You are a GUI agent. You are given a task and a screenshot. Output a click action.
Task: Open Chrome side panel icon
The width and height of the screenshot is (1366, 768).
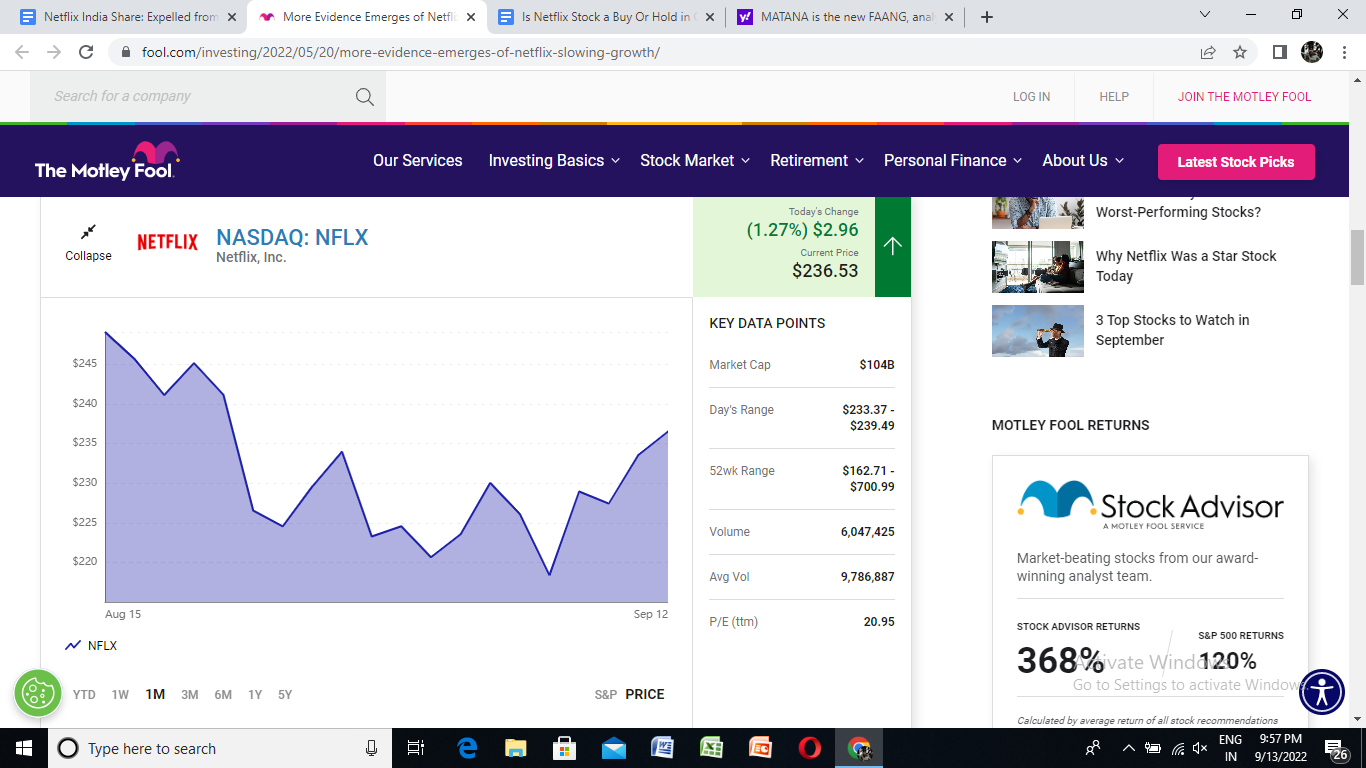(1279, 52)
